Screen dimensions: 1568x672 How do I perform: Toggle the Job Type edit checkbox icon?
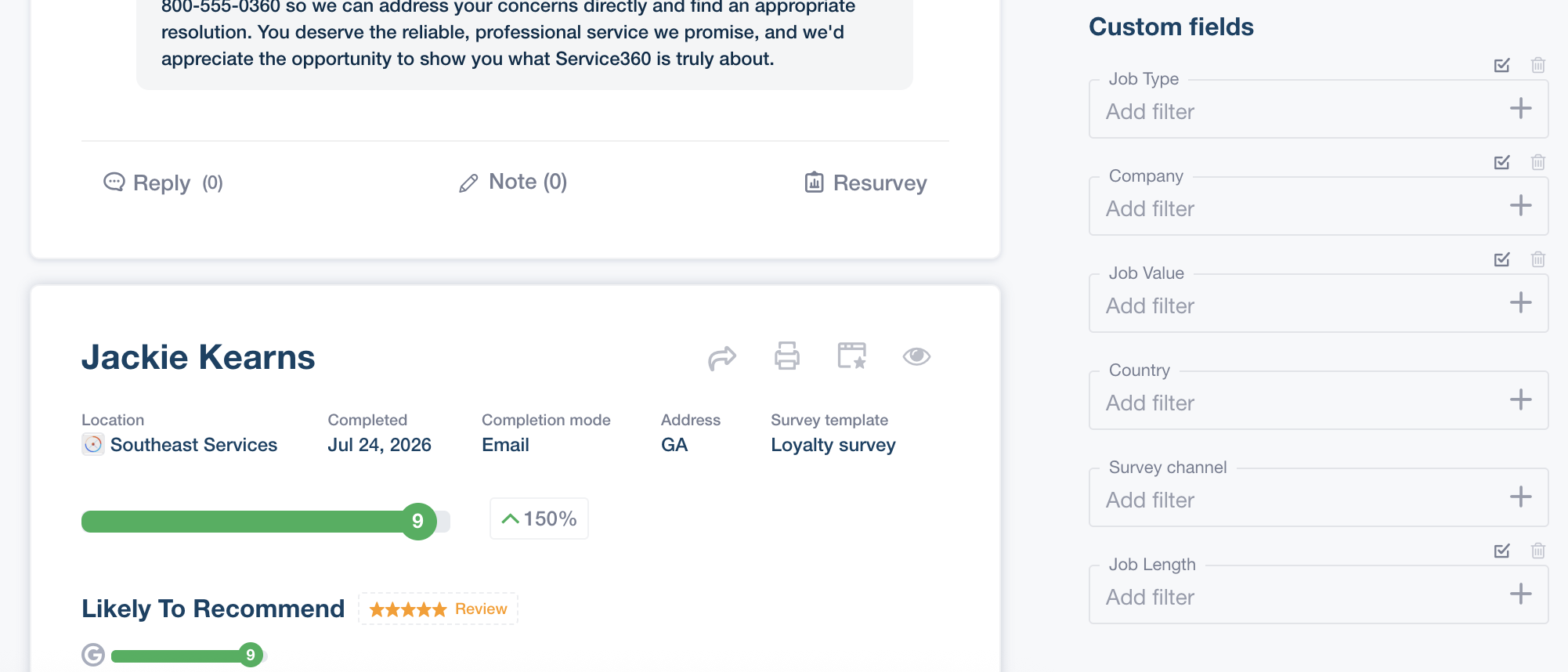pyautogui.click(x=1501, y=65)
